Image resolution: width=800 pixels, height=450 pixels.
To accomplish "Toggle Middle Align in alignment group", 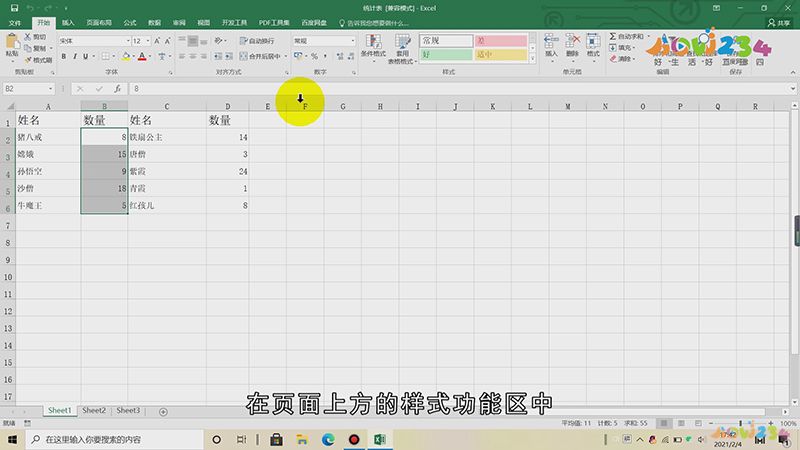I will tap(193, 41).
